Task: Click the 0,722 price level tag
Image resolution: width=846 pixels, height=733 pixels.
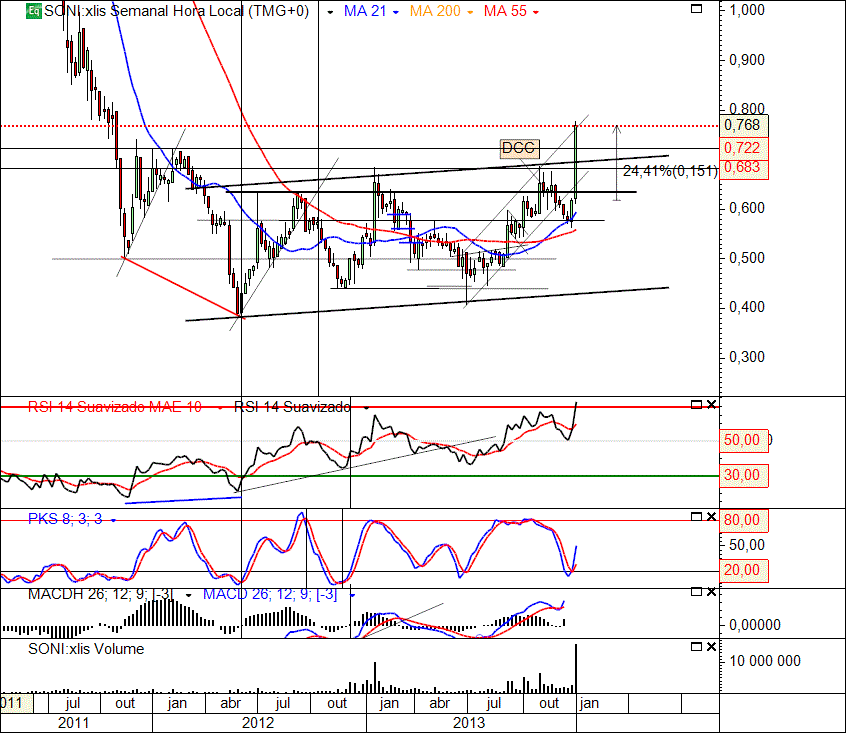Action: click(x=744, y=148)
